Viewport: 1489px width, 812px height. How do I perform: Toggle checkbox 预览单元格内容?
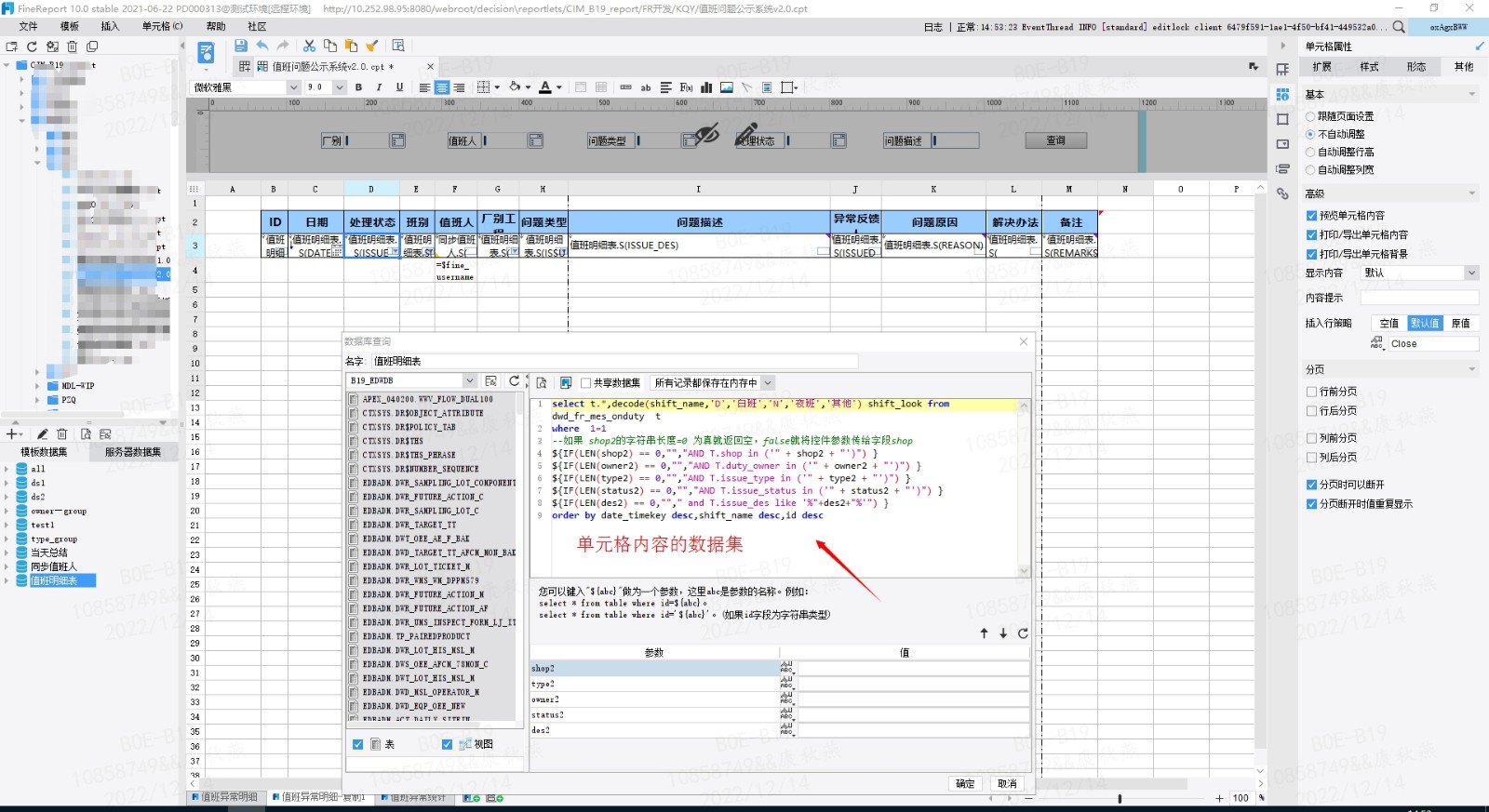click(x=1311, y=215)
